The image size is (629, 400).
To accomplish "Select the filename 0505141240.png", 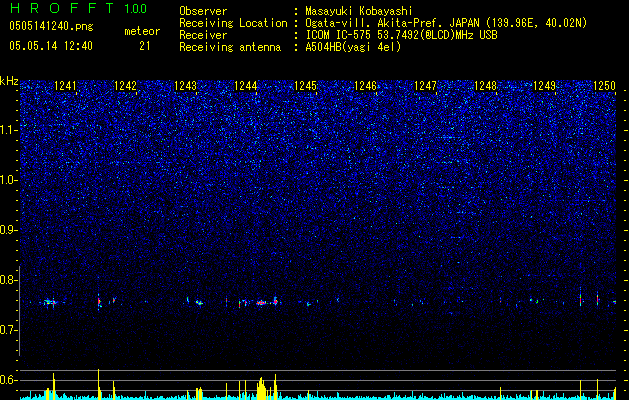I will coord(51,26).
